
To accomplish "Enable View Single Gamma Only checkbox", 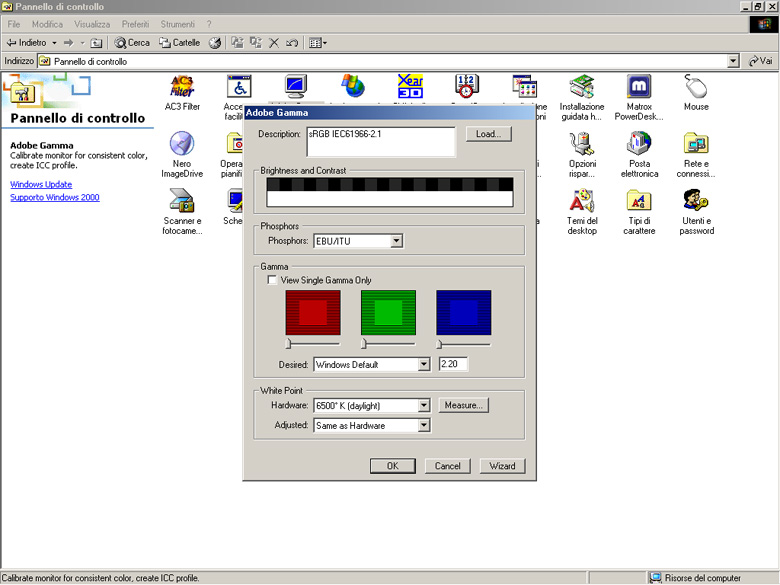I will [x=272, y=280].
